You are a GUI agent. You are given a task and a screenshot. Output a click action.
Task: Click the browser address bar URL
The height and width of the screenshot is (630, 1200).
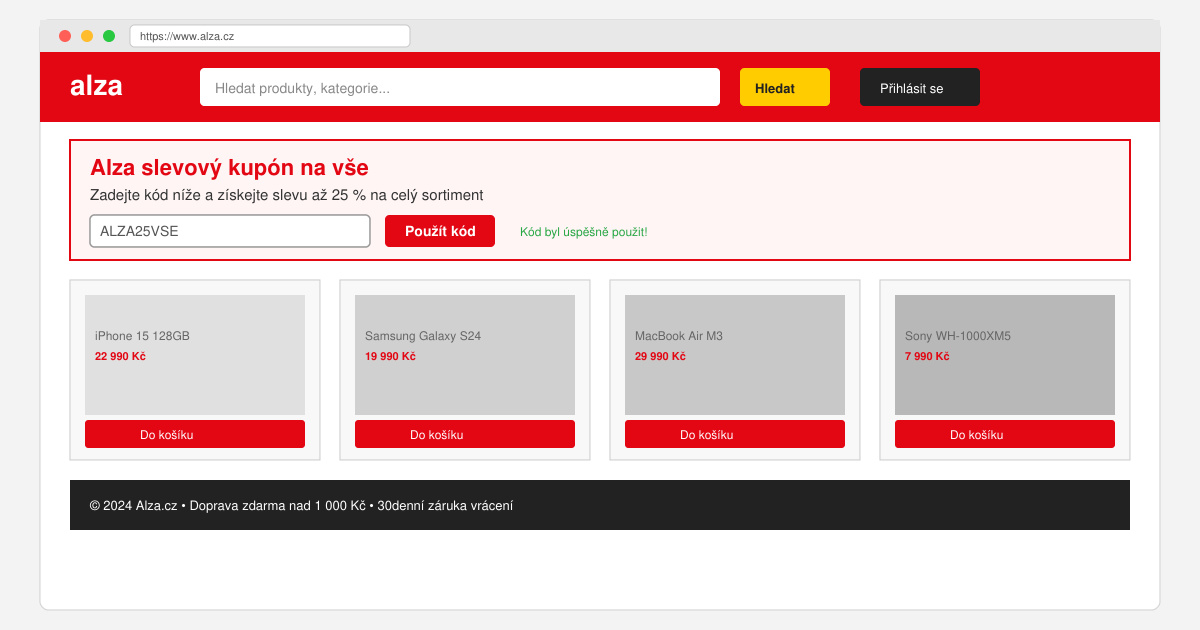click(x=270, y=36)
